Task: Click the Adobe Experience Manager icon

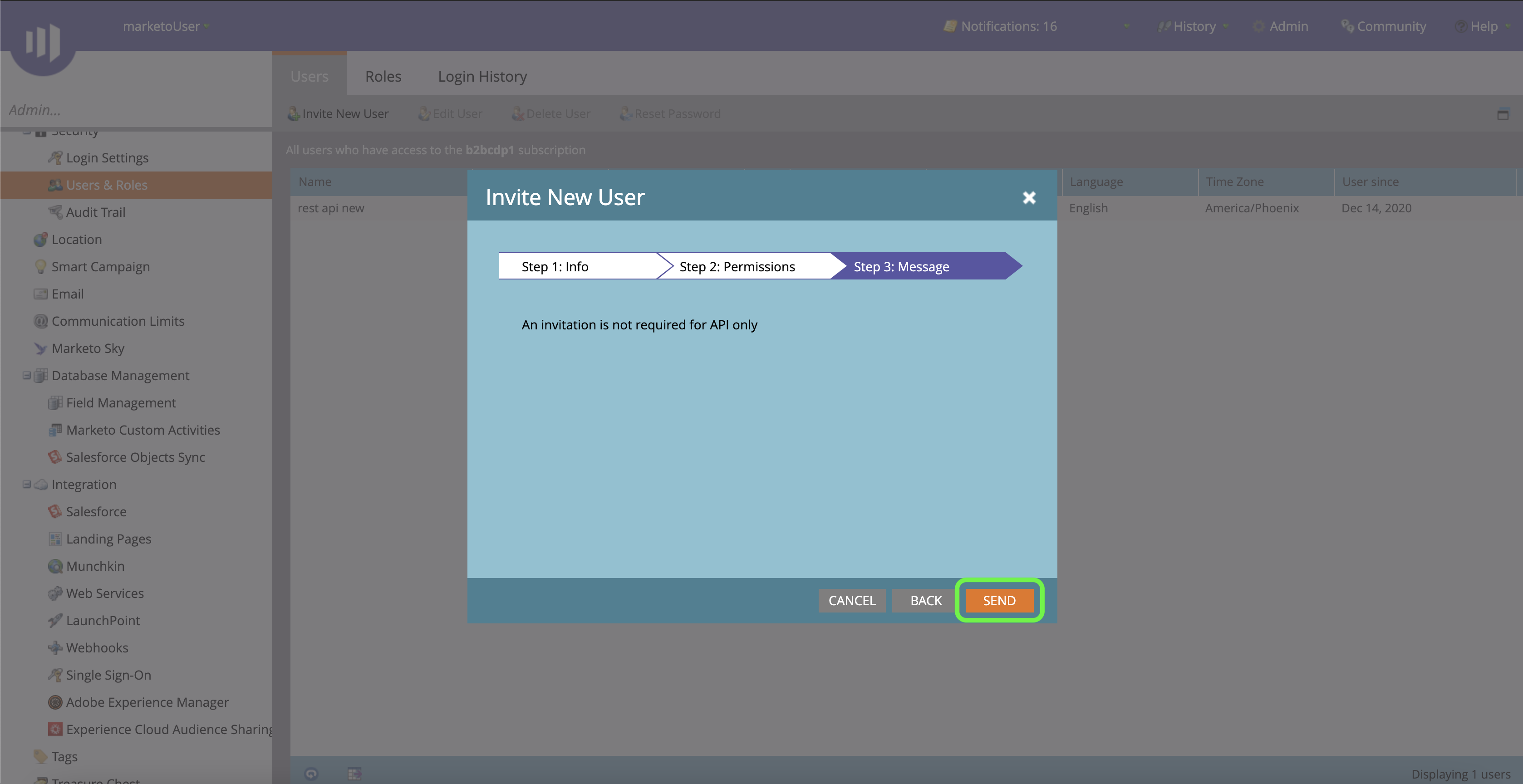Action: click(55, 702)
